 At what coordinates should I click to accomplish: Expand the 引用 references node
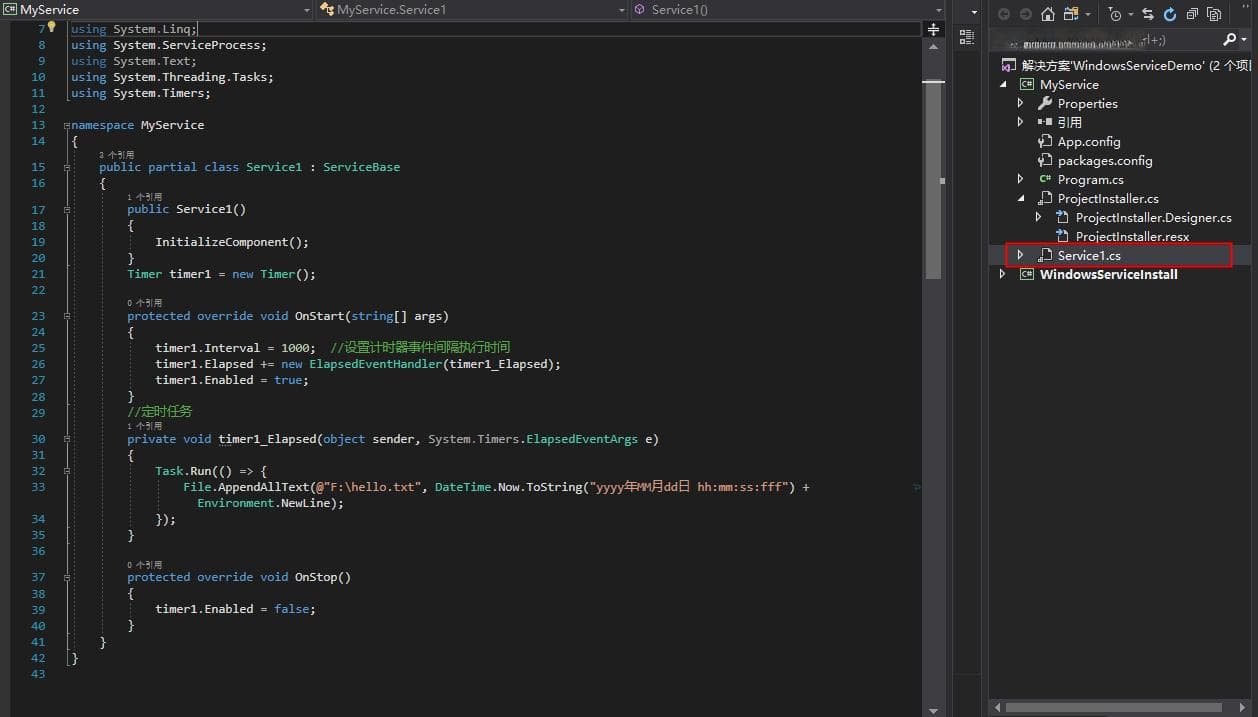click(1021, 122)
